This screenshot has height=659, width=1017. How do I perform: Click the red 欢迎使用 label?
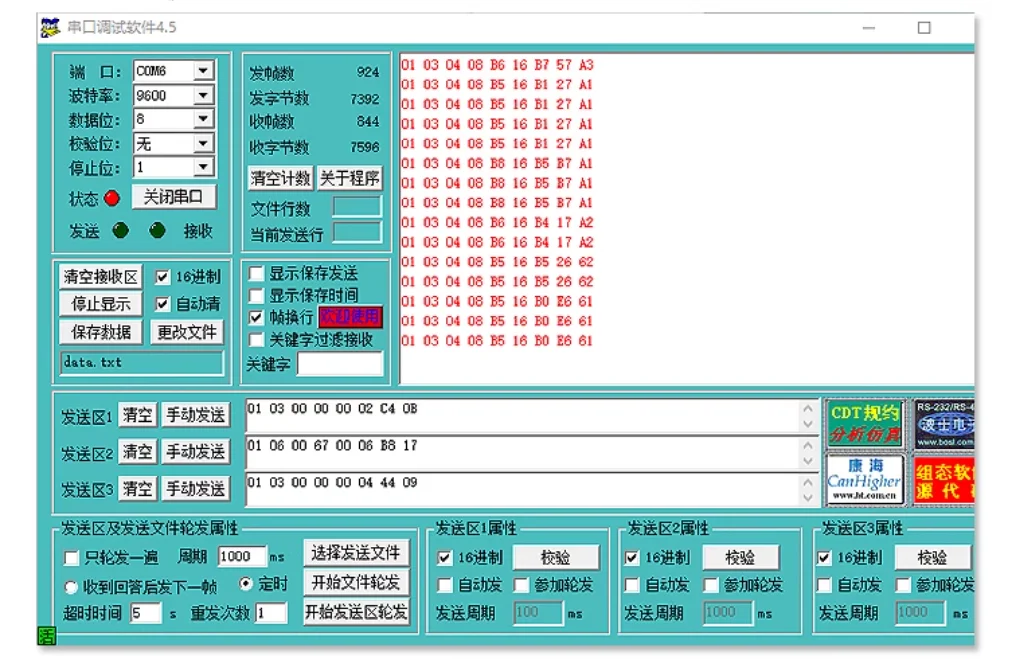(350, 317)
